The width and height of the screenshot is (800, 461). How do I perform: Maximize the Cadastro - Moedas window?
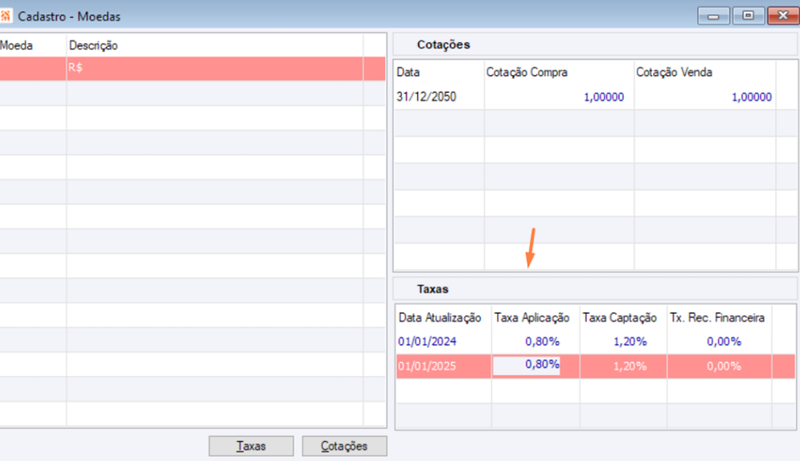point(748,16)
